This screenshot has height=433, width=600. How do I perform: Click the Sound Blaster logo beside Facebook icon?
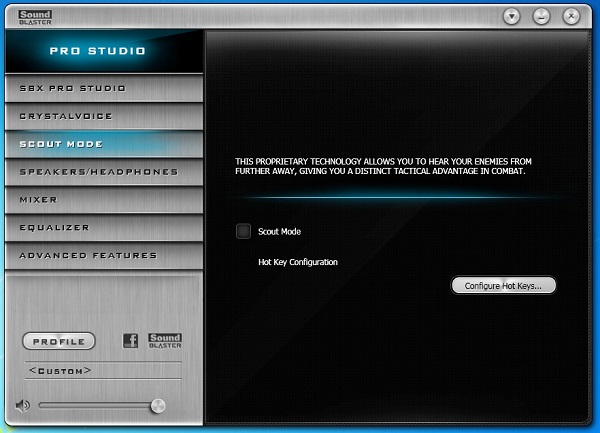click(x=165, y=340)
